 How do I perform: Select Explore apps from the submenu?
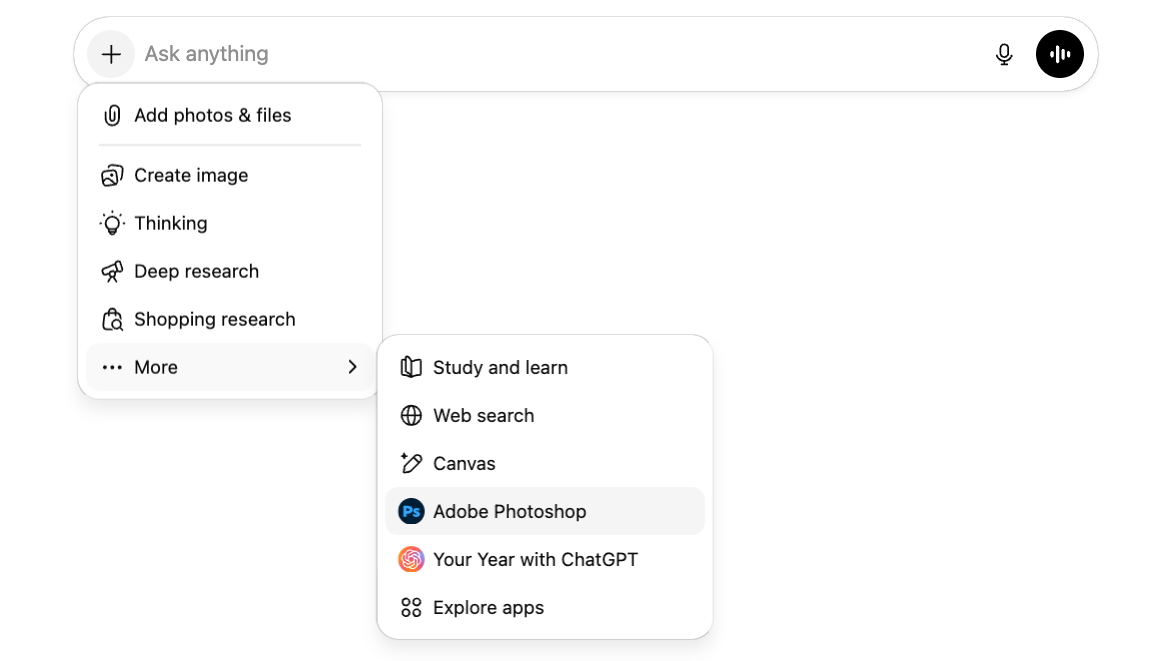pyautogui.click(x=488, y=608)
